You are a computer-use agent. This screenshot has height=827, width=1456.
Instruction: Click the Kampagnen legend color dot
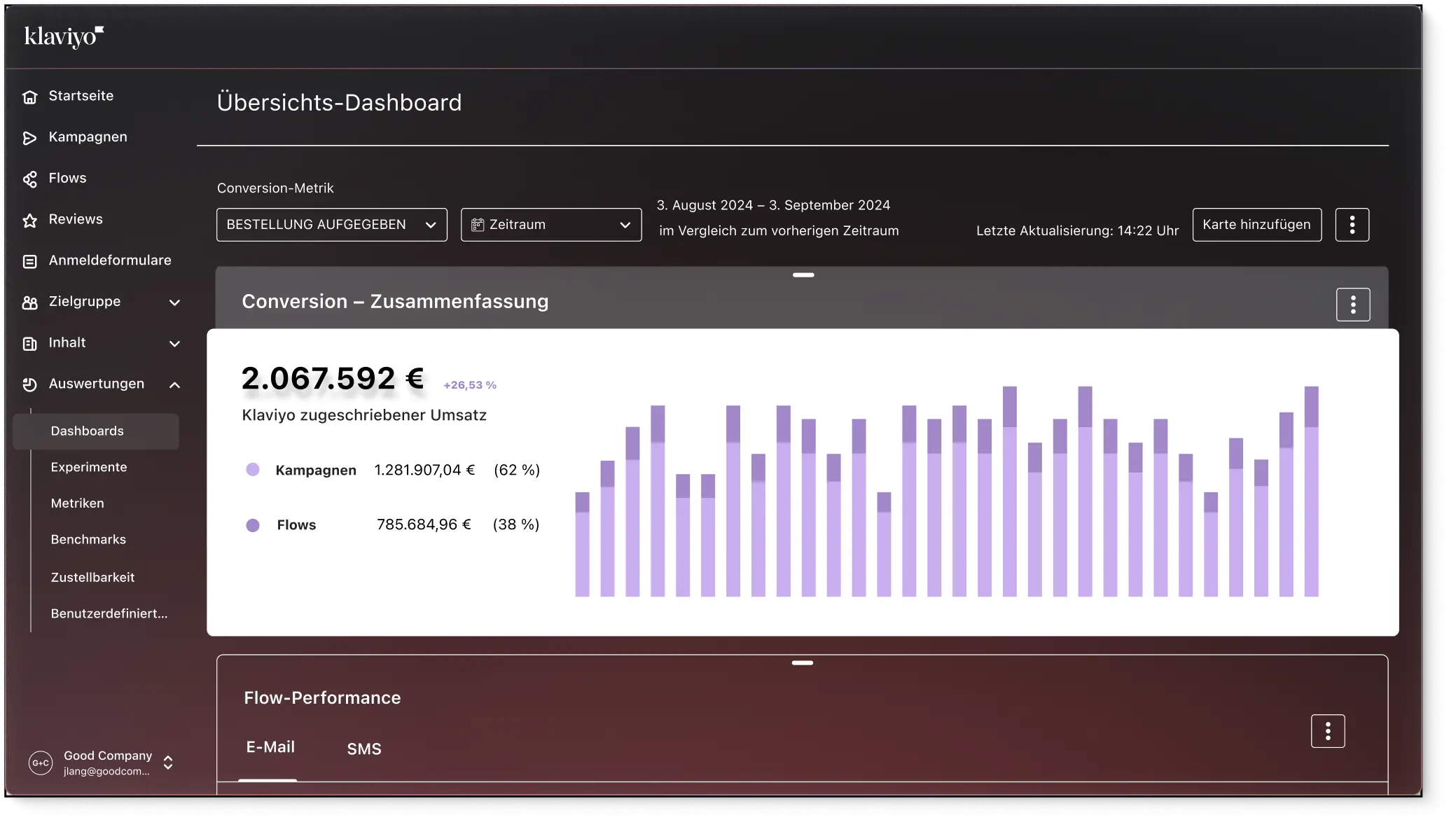253,470
